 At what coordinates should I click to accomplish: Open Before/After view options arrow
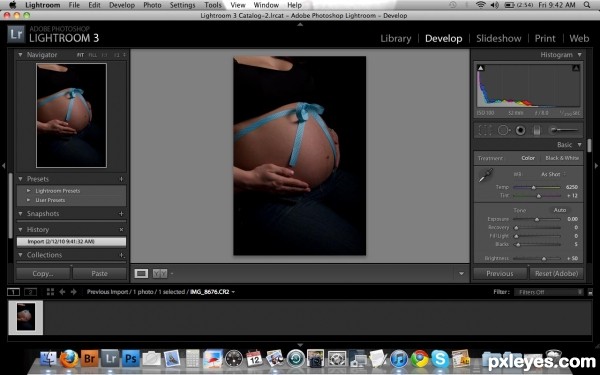172,274
